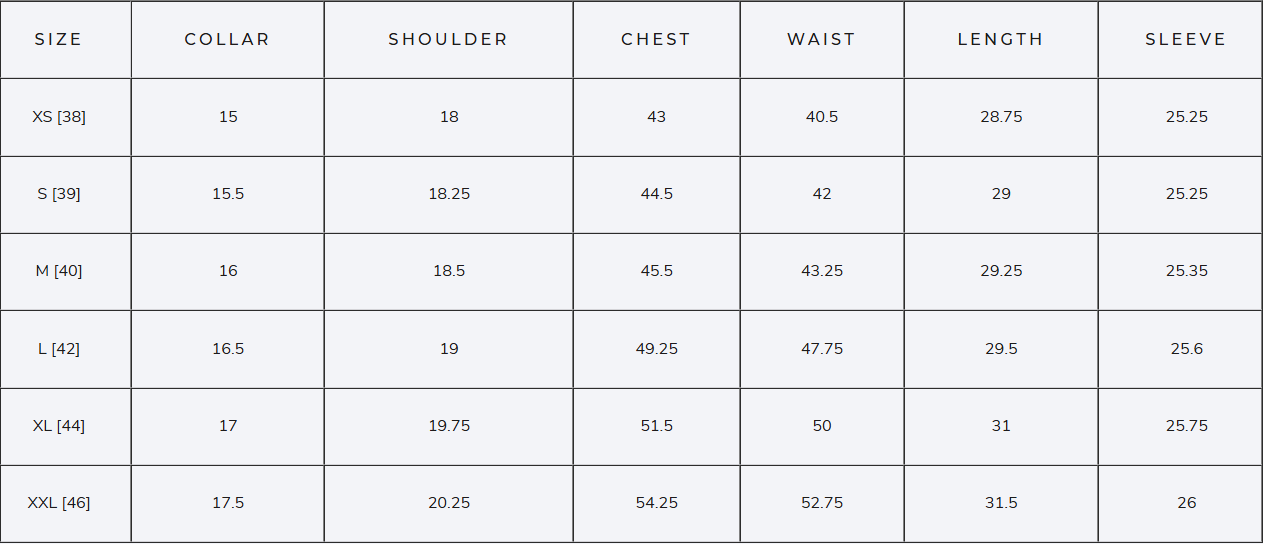Click the SIZE column header

tap(58, 40)
